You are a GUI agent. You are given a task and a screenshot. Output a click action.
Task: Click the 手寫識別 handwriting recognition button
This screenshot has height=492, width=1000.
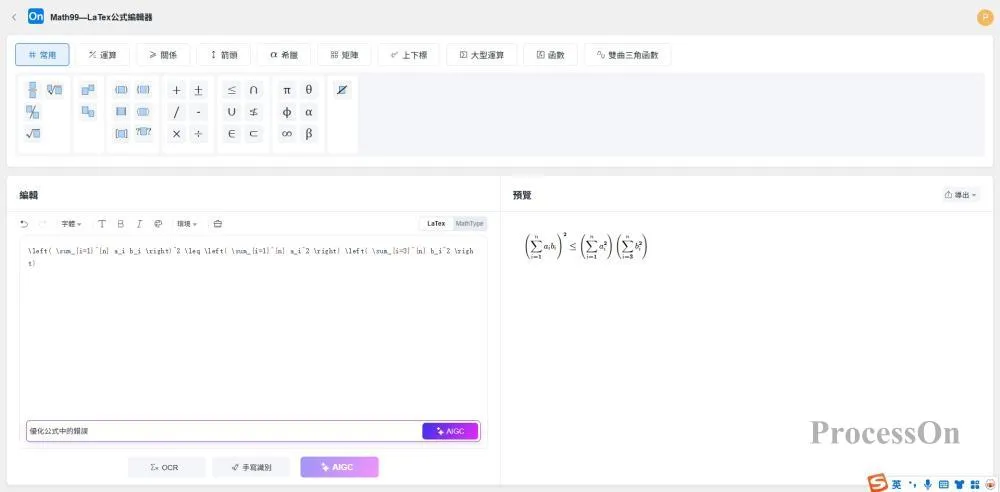[x=250, y=467]
